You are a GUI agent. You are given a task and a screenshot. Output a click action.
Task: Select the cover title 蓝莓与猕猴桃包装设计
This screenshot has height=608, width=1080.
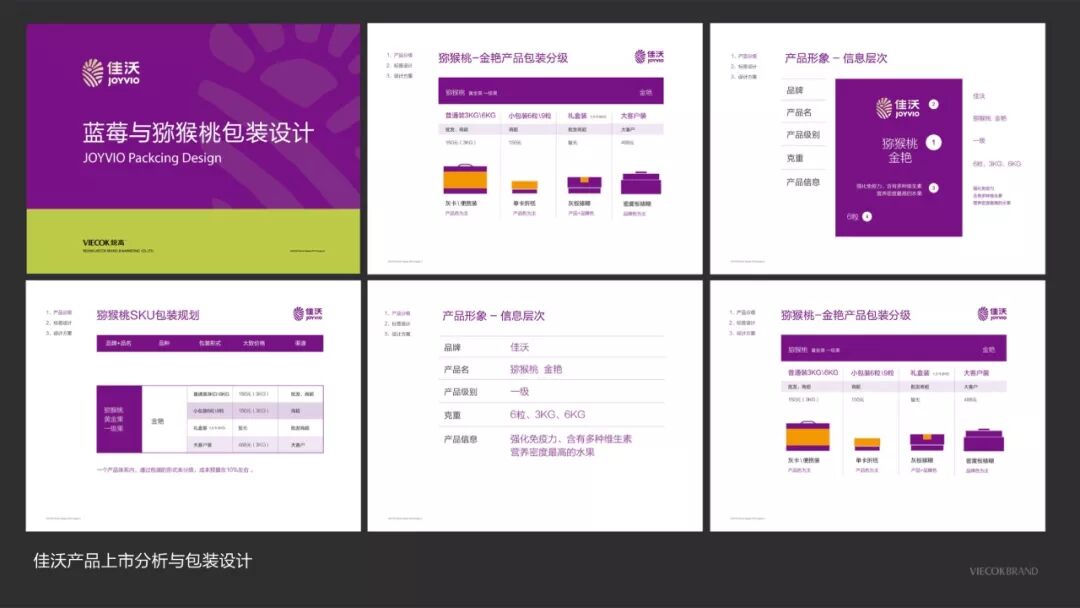pyautogui.click(x=198, y=132)
